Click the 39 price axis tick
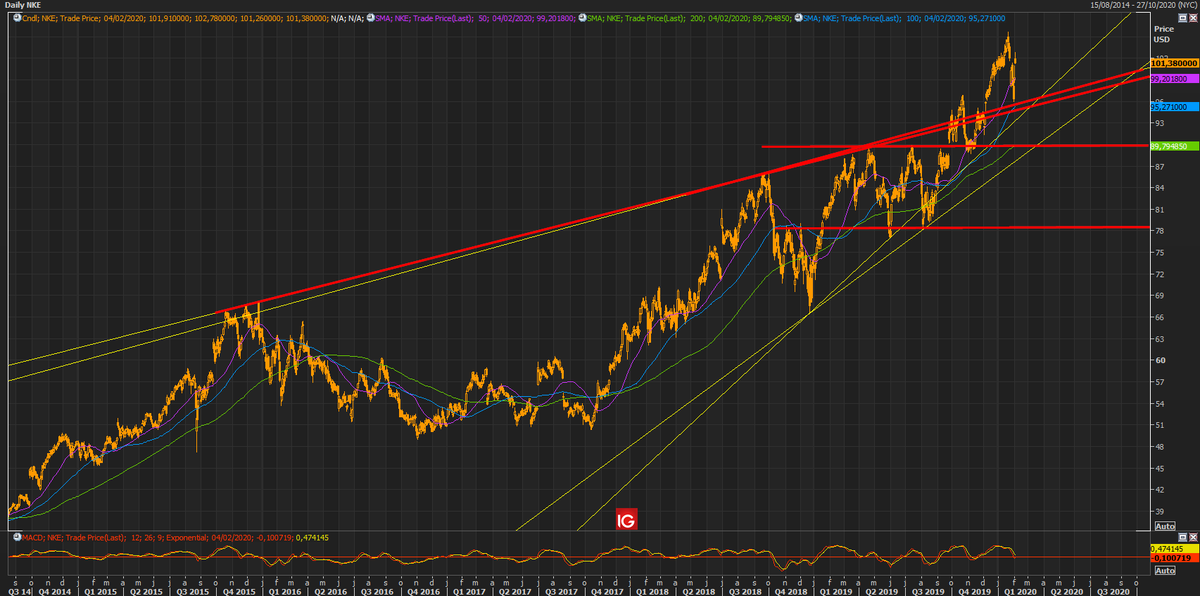Image resolution: width=1200 pixels, height=596 pixels. pyautogui.click(x=1159, y=511)
